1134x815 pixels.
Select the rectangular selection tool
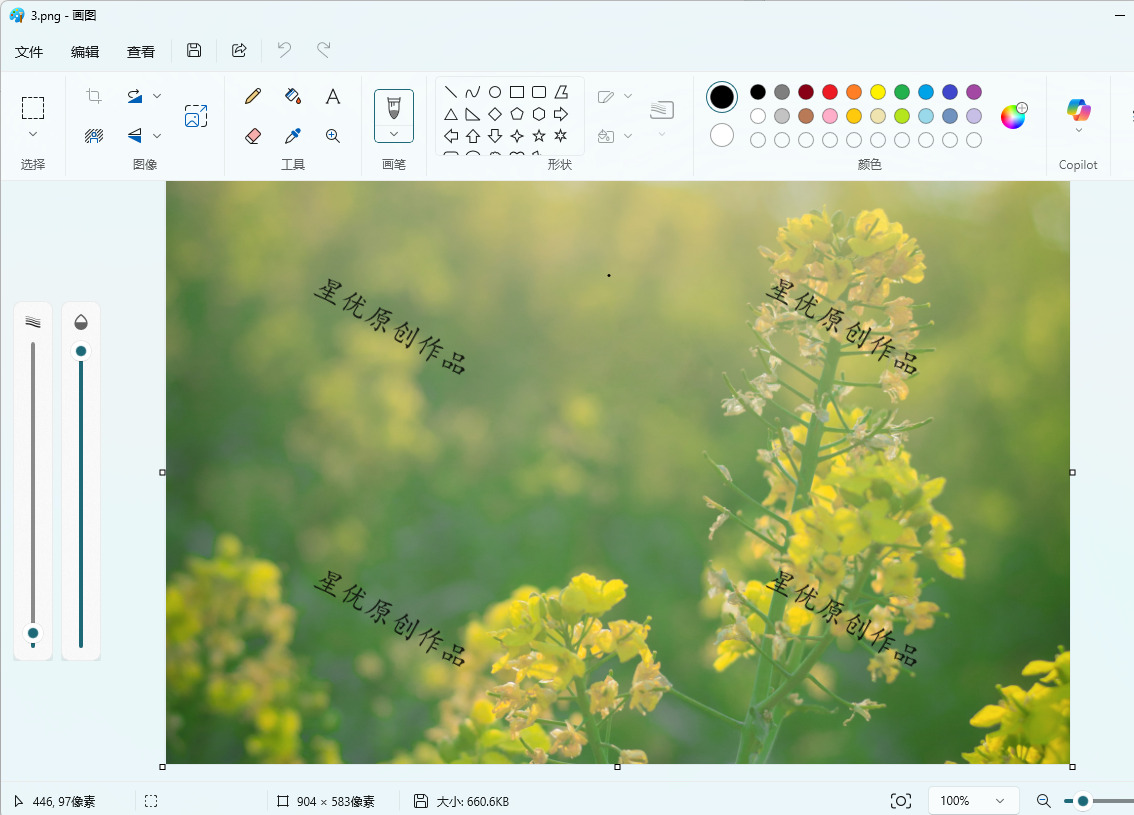pos(33,108)
